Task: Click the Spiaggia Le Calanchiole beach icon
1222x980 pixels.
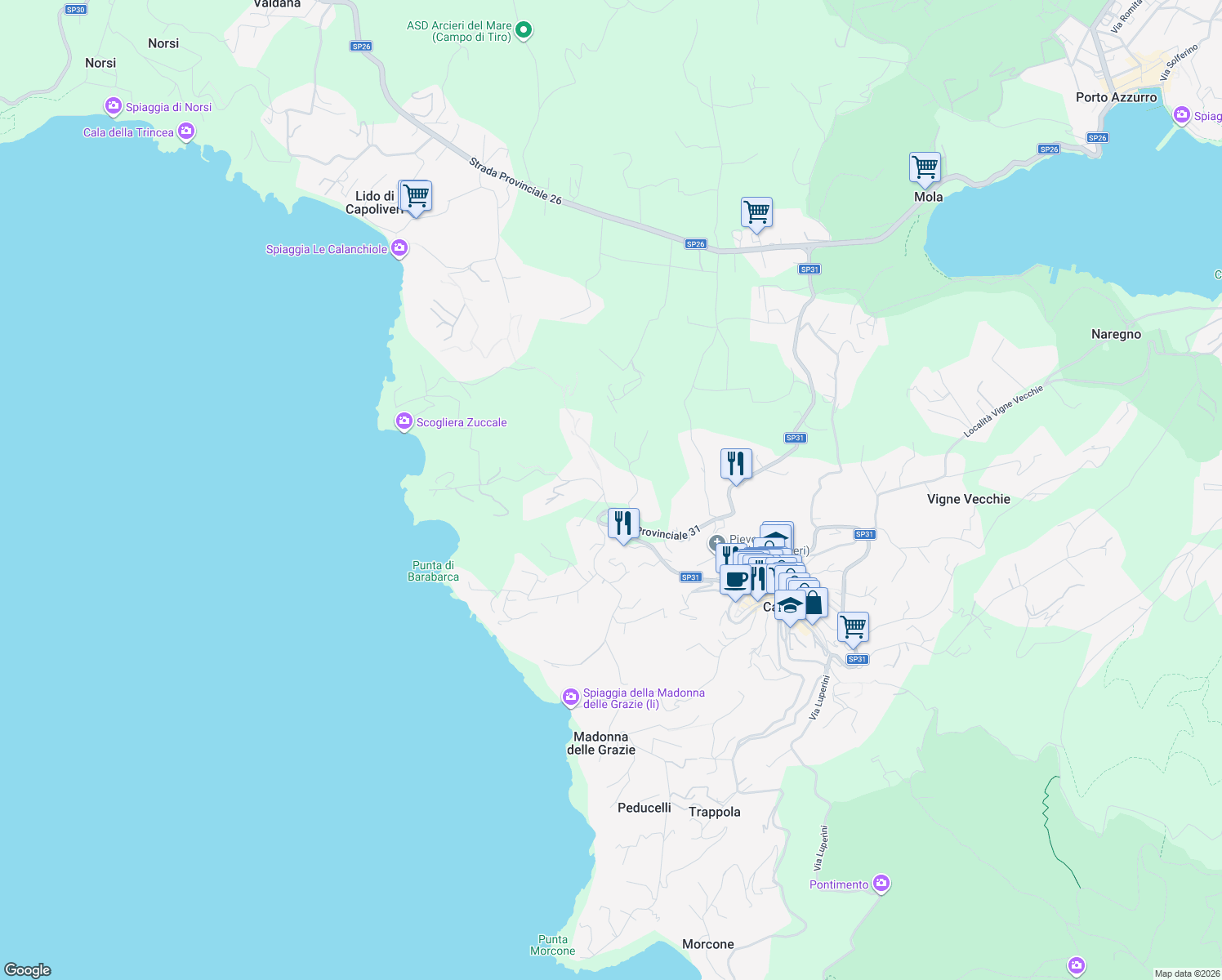Action: click(x=399, y=247)
